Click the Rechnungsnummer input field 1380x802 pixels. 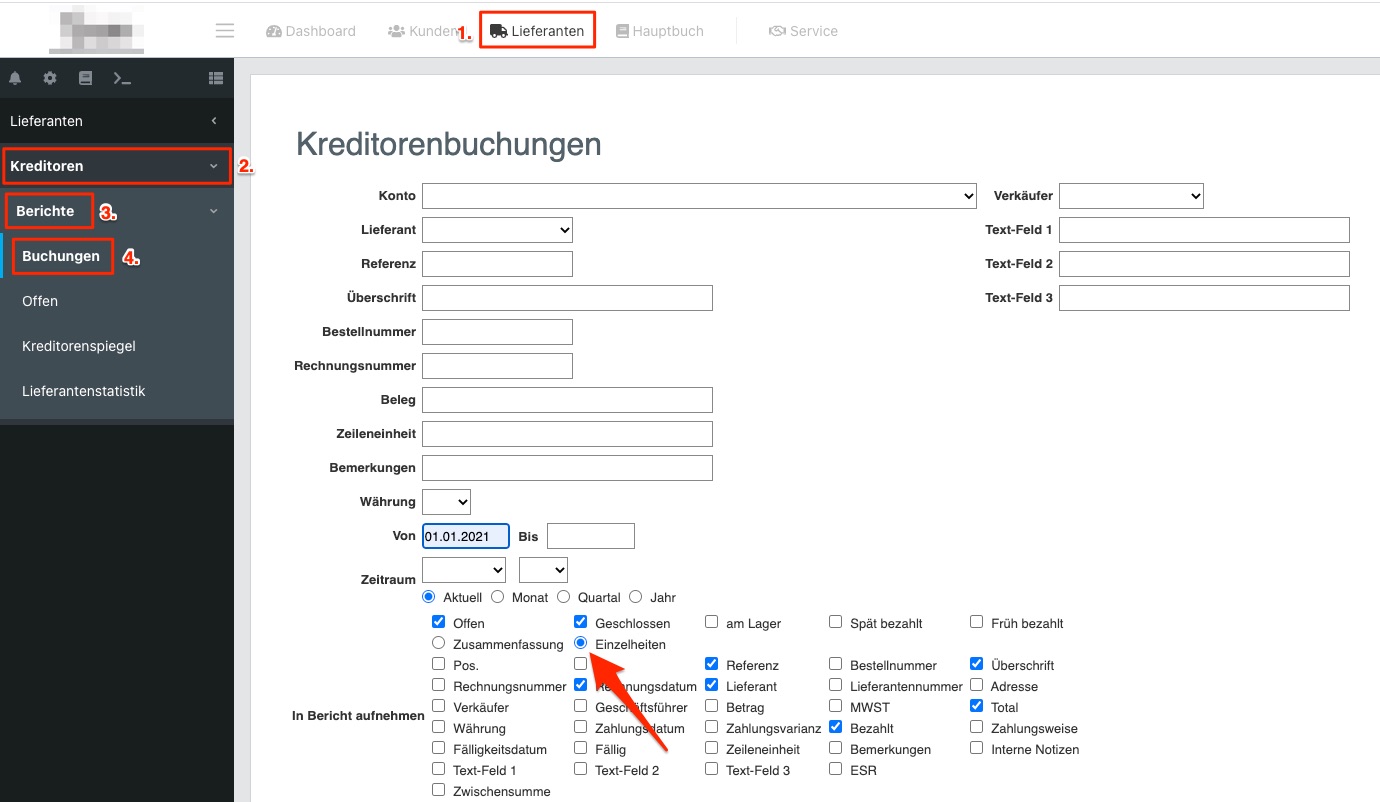(497, 366)
